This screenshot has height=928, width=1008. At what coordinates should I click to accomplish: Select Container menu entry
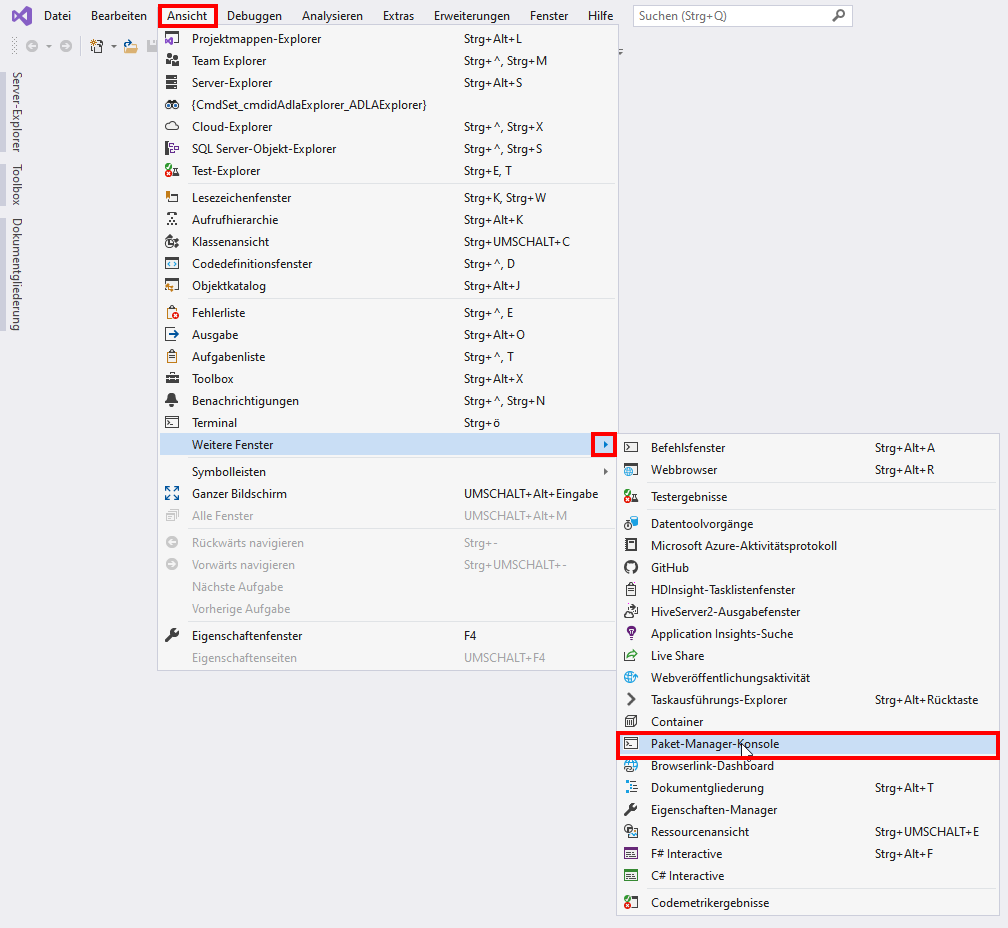[x=807, y=722]
